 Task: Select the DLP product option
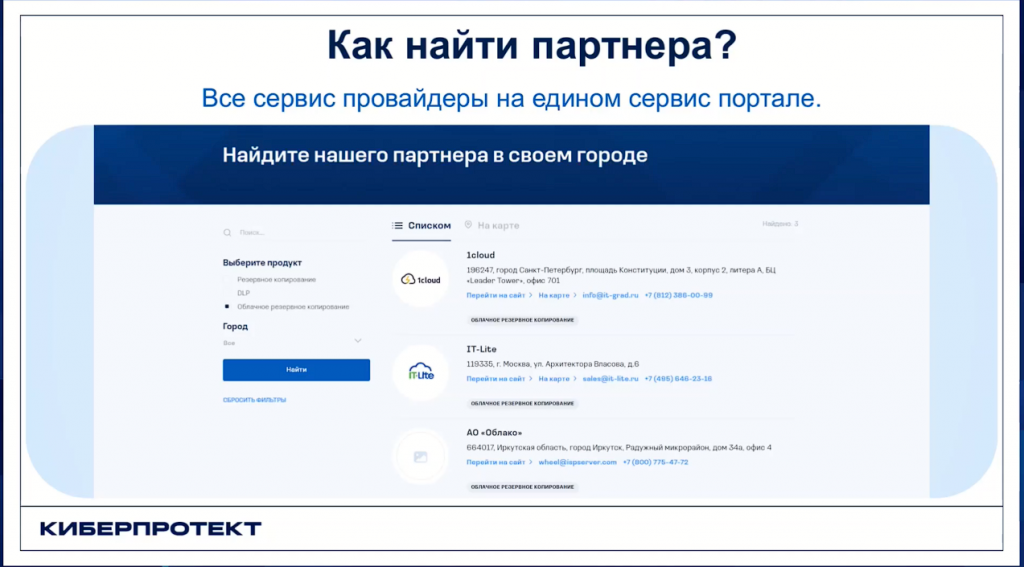(x=243, y=293)
